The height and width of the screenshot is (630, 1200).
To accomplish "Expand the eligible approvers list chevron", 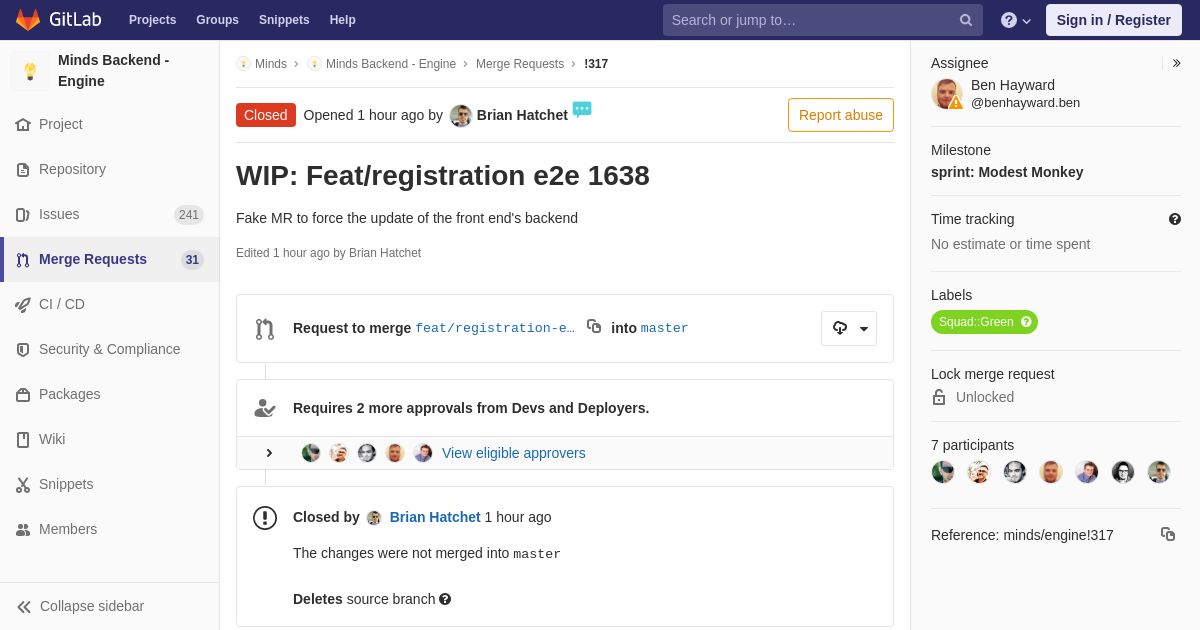I will pyautogui.click(x=269, y=453).
